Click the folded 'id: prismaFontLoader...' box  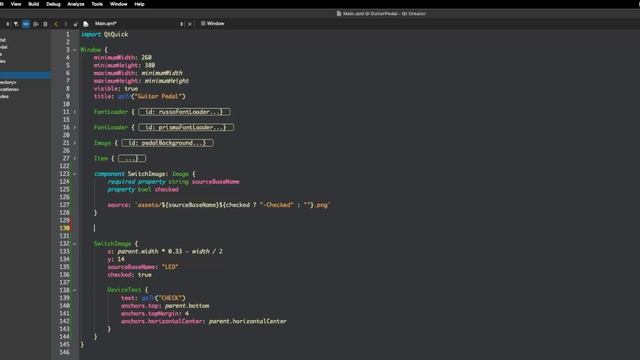[x=186, y=127]
